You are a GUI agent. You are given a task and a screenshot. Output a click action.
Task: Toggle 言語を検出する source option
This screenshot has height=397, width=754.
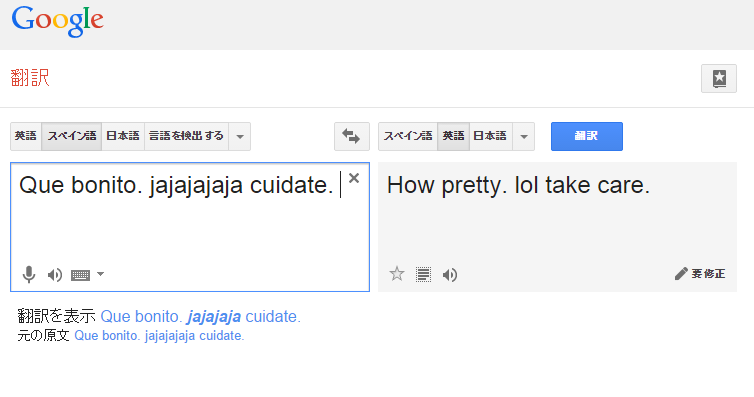(186, 136)
